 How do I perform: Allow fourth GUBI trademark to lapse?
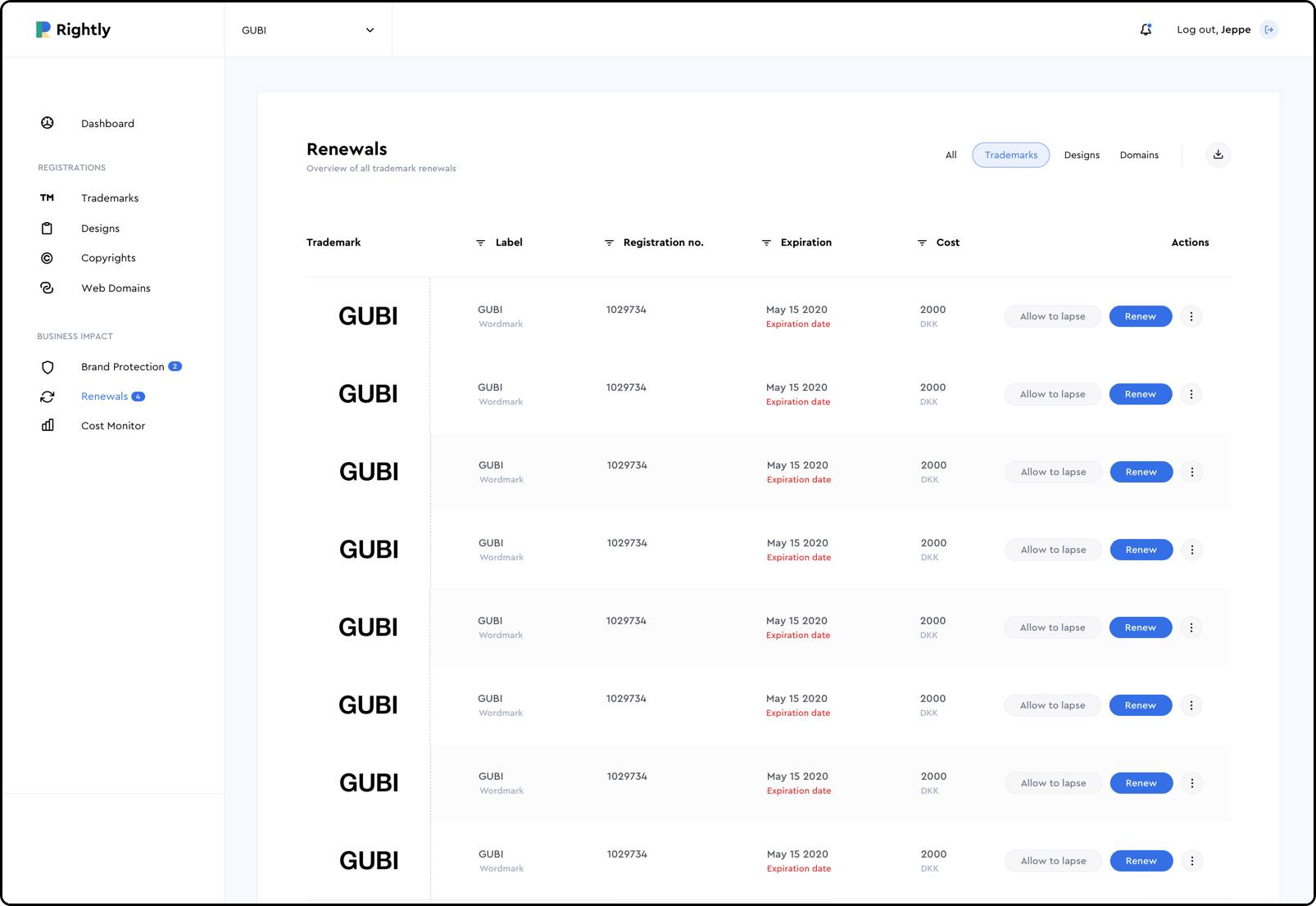pos(1054,550)
